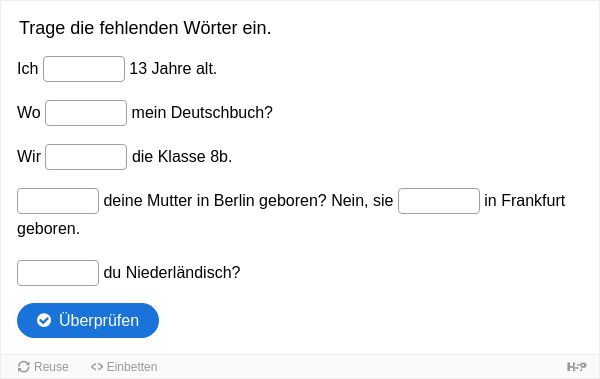This screenshot has height=379, width=600.
Task: Click the text "deine Mutter in Berlin geboren?"
Action: pyautogui.click(x=215, y=201)
